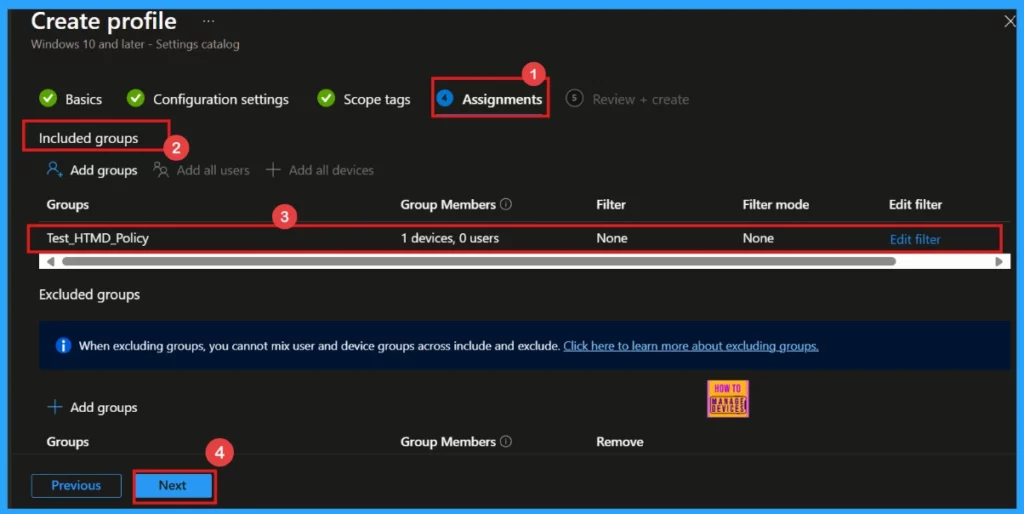Click the Edit filter column header
Image resolution: width=1024 pixels, height=514 pixels.
(x=915, y=204)
